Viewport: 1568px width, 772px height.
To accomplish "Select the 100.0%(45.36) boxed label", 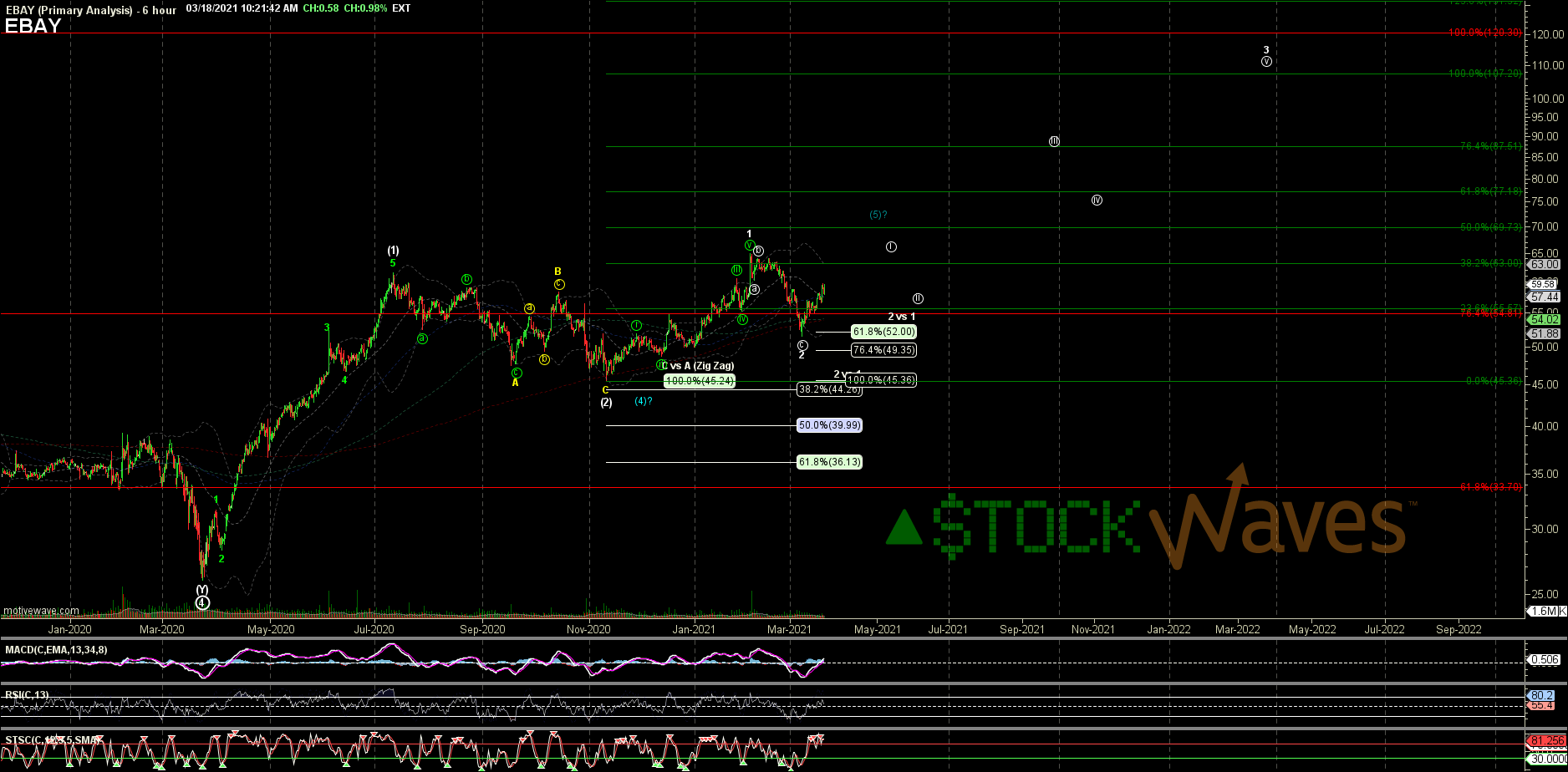I will point(881,380).
